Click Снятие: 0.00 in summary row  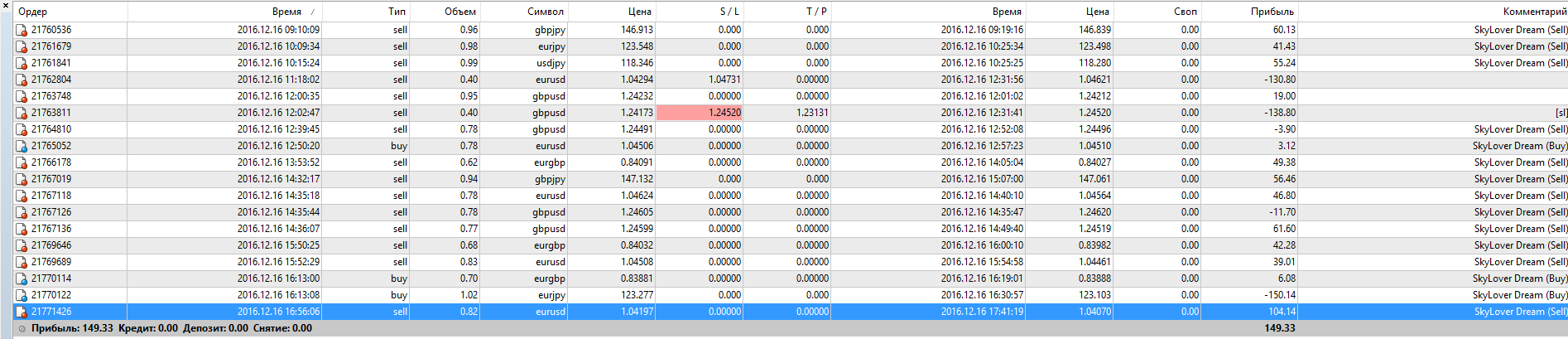[282, 328]
